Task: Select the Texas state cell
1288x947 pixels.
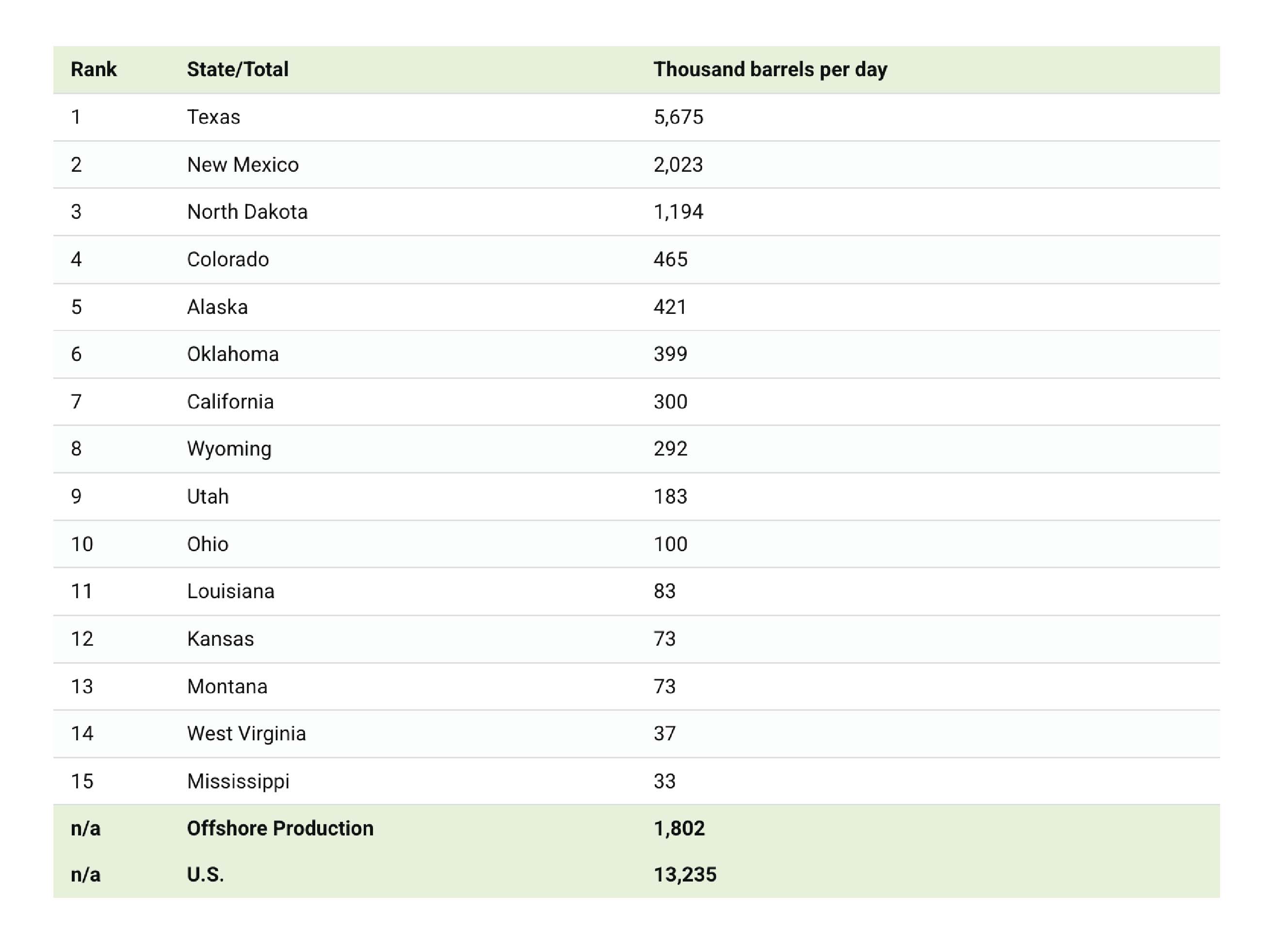Action: 213,117
